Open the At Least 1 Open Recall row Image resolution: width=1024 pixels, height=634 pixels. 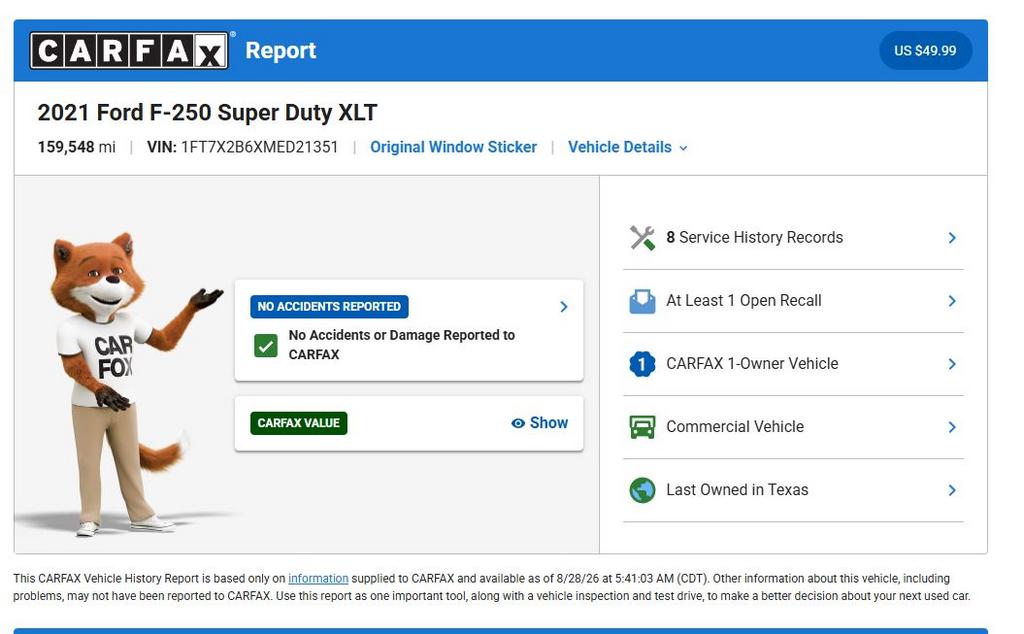click(x=793, y=301)
